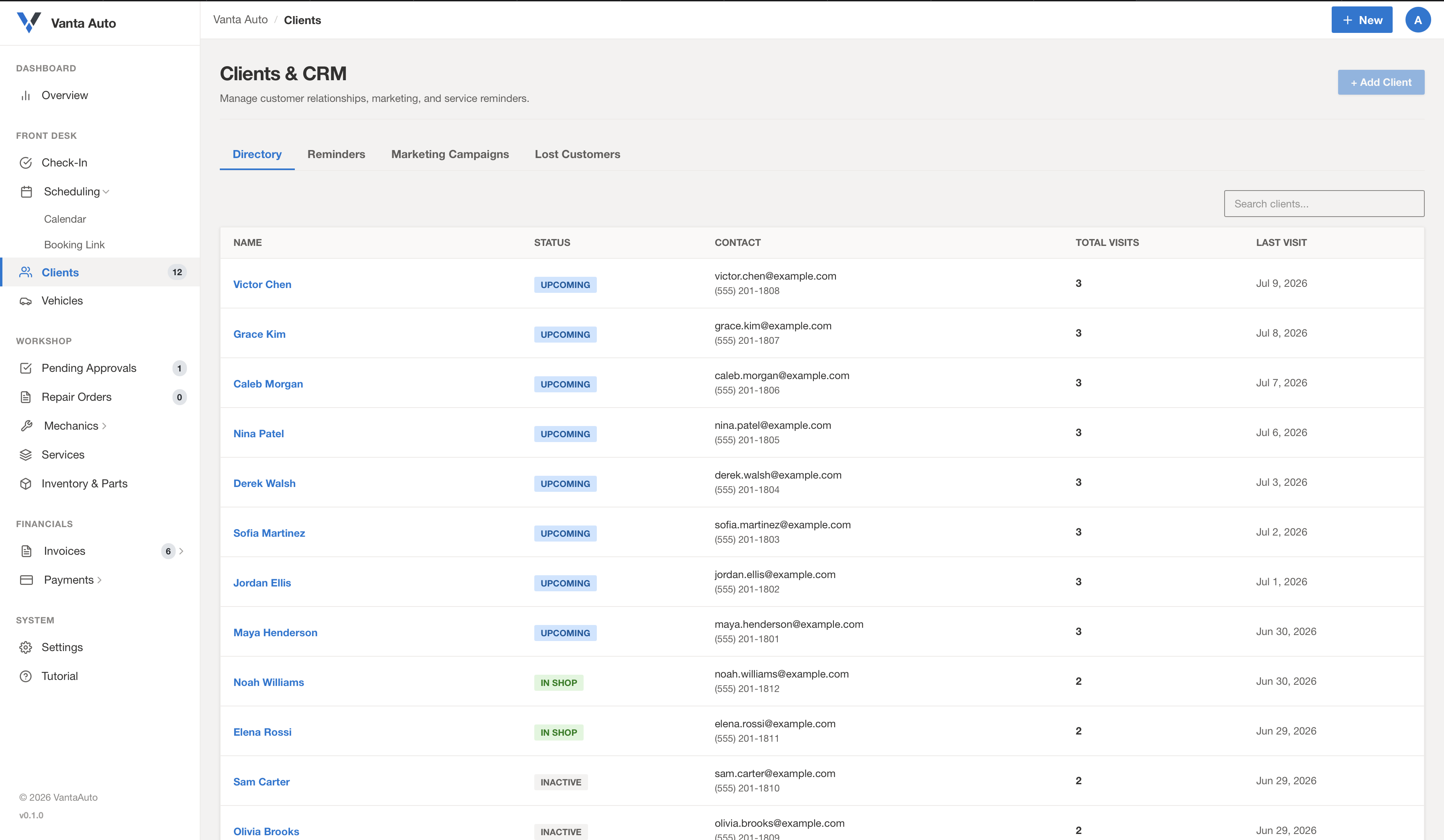This screenshot has width=1444, height=840.
Task: Focus the Search clients input field
Action: tap(1324, 203)
